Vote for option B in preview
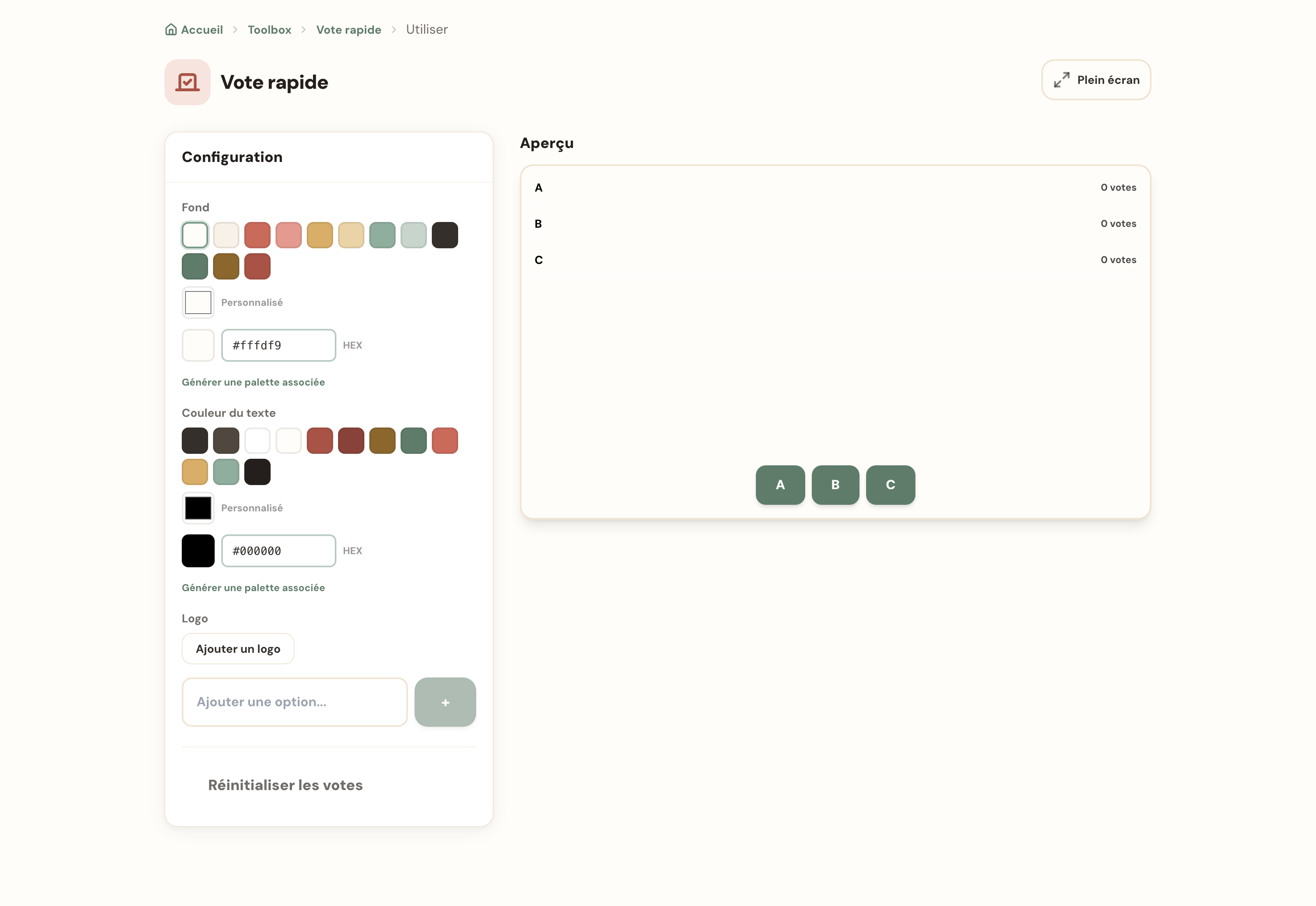 [x=835, y=485]
